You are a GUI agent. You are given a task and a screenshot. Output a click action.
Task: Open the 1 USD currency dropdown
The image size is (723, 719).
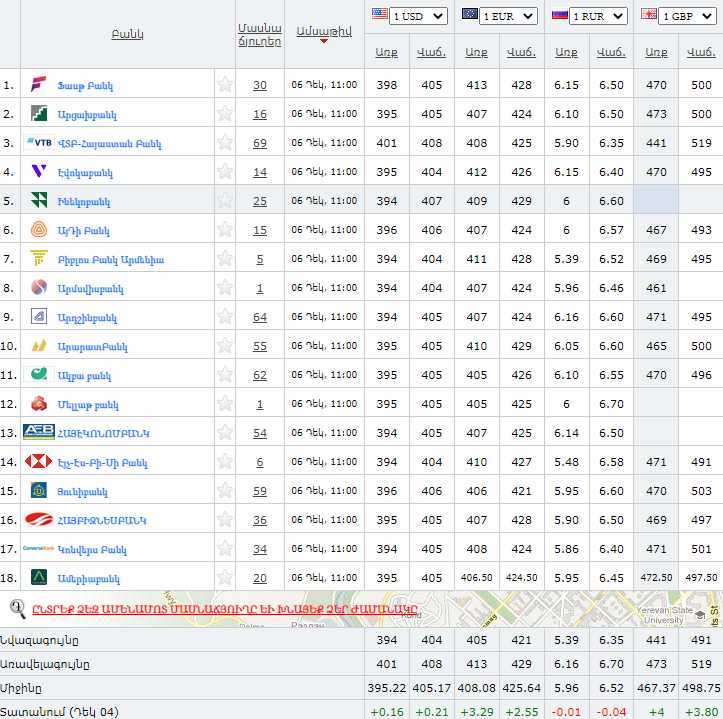pos(418,16)
